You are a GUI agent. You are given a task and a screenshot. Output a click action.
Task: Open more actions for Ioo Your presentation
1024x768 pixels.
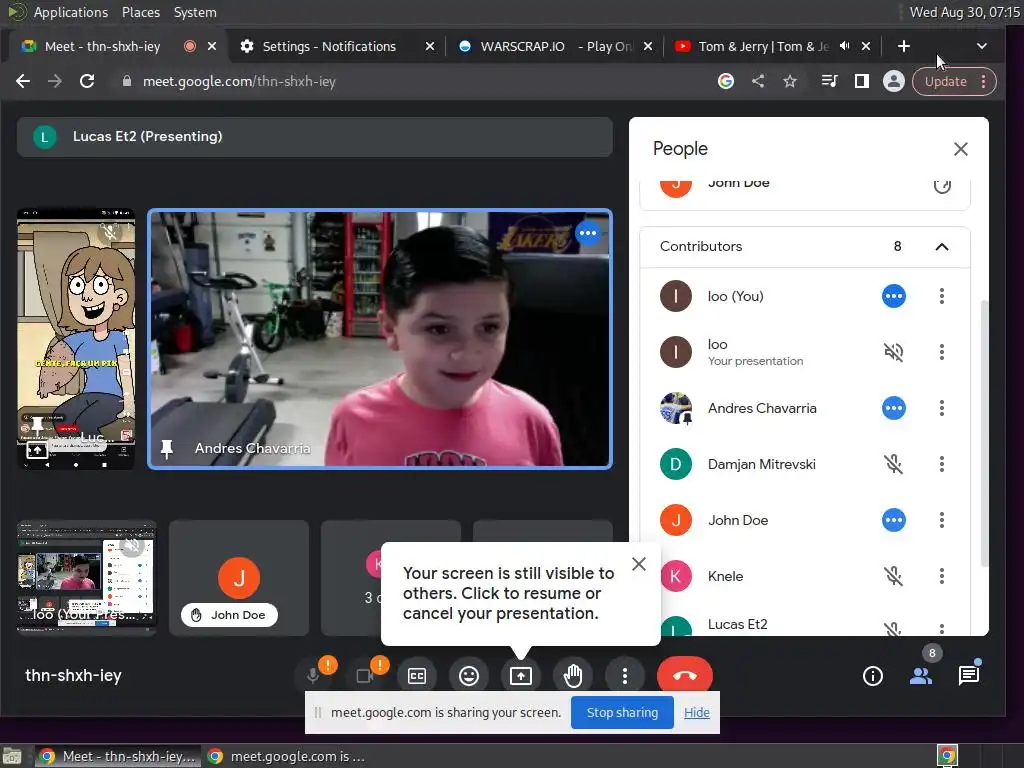tap(942, 352)
